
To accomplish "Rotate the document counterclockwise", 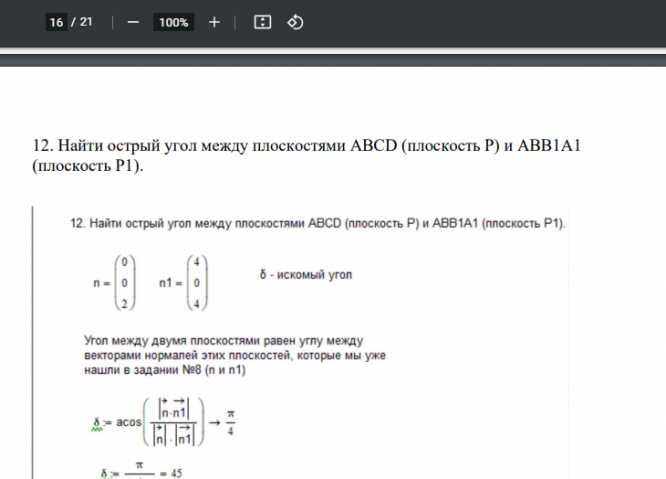I will click(x=295, y=22).
